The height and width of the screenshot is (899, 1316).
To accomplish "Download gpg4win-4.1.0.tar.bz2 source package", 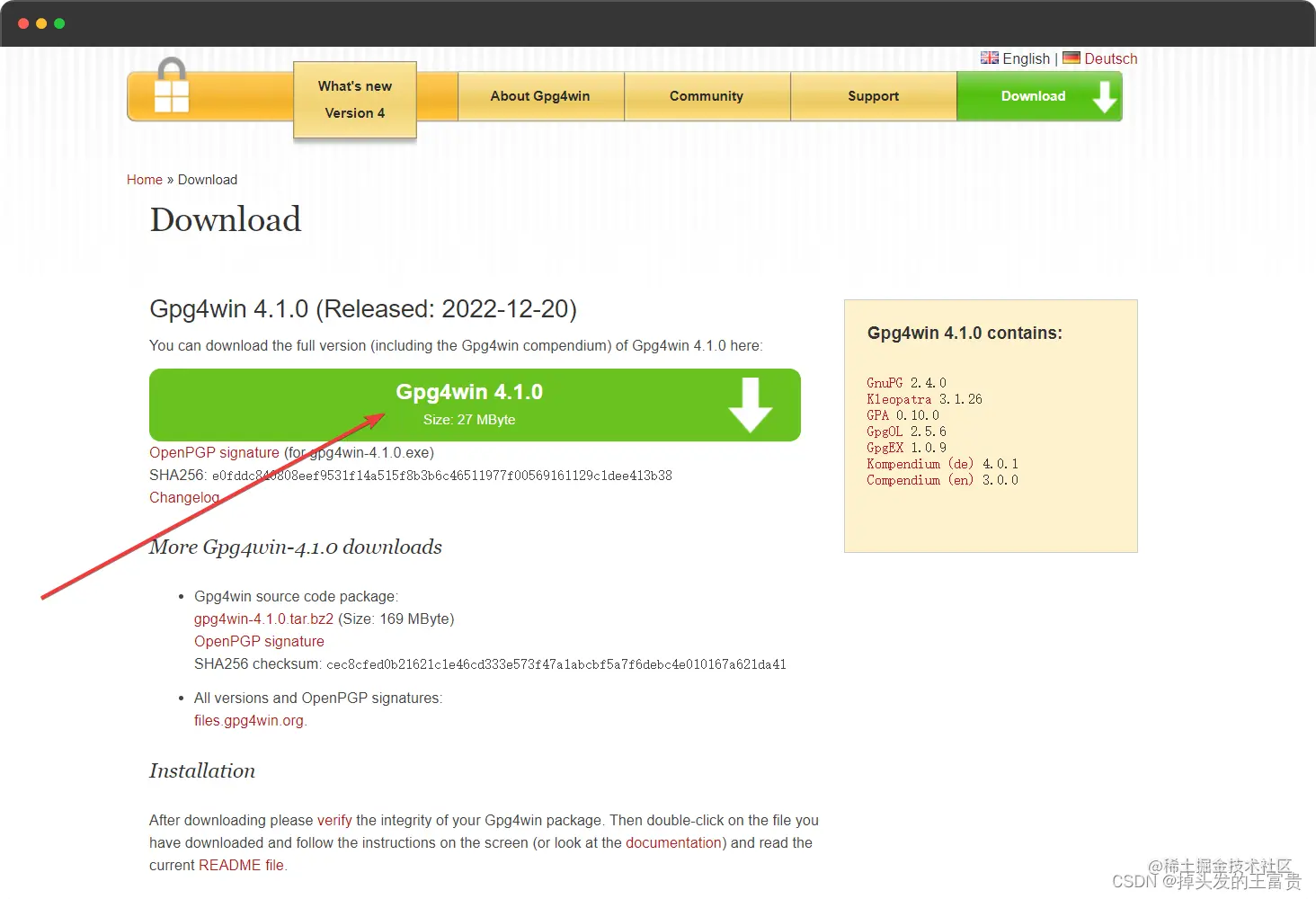I will [x=263, y=619].
